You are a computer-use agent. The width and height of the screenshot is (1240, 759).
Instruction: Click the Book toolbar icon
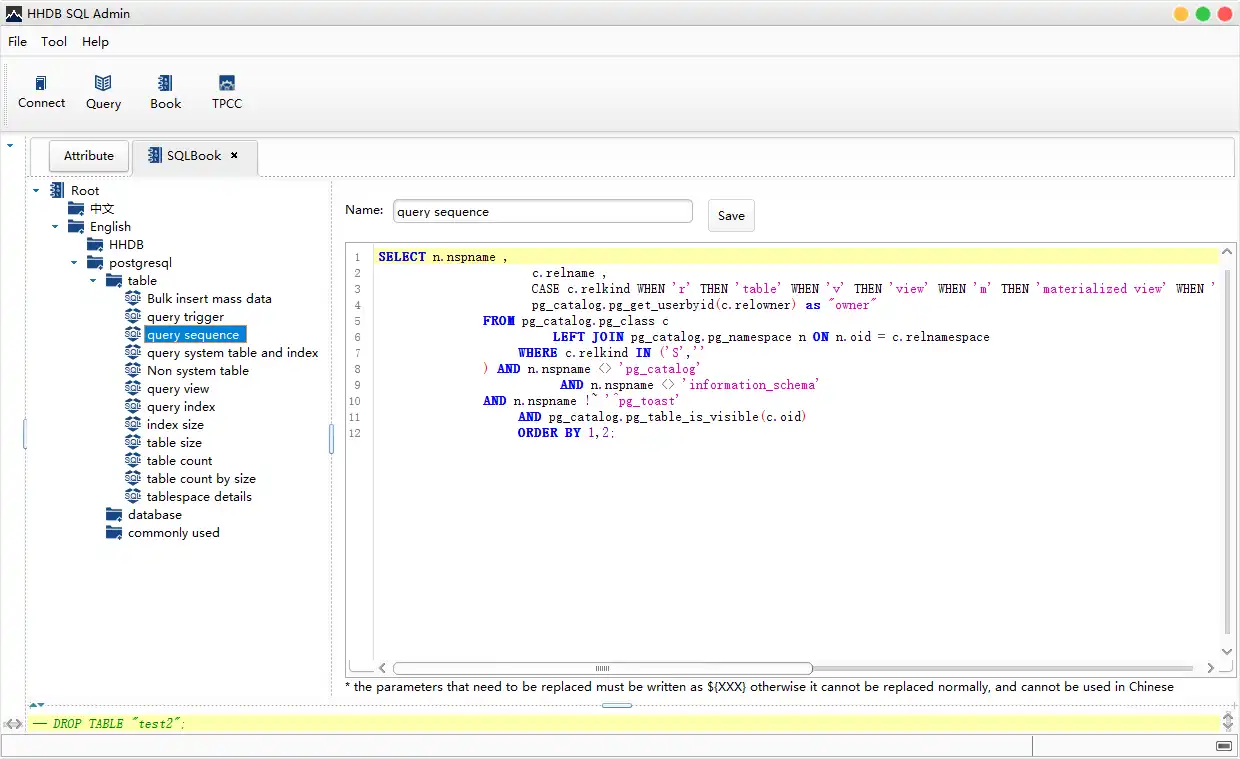click(165, 84)
